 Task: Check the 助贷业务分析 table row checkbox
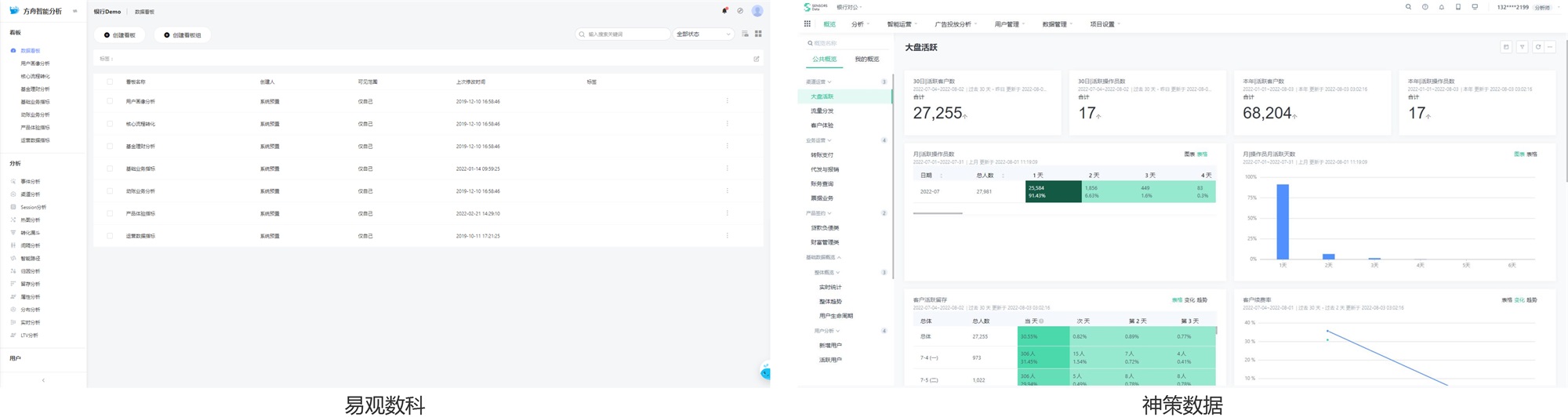110,190
